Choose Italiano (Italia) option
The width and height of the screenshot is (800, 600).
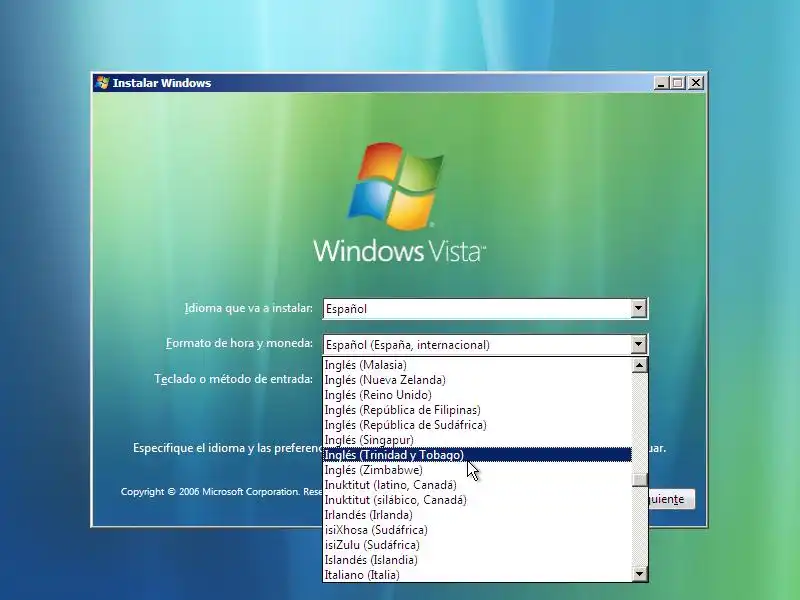coord(478,575)
